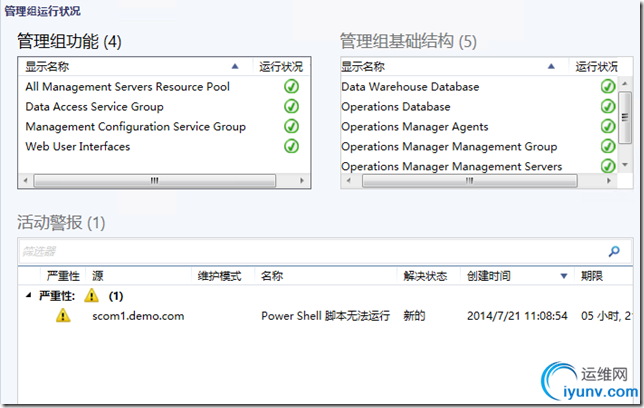Image resolution: width=644 pixels, height=408 pixels.
Task: Select Web User Interfaces row
Action: [x=164, y=146]
